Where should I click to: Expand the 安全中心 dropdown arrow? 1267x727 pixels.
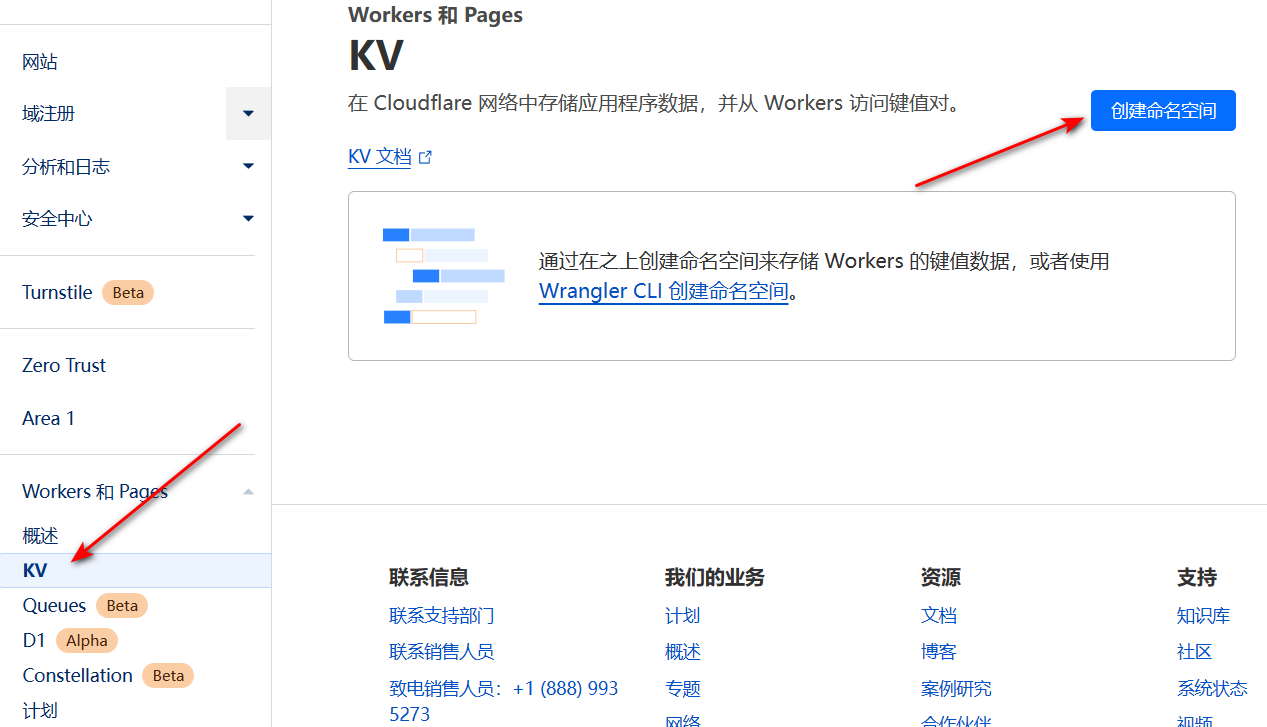(248, 218)
